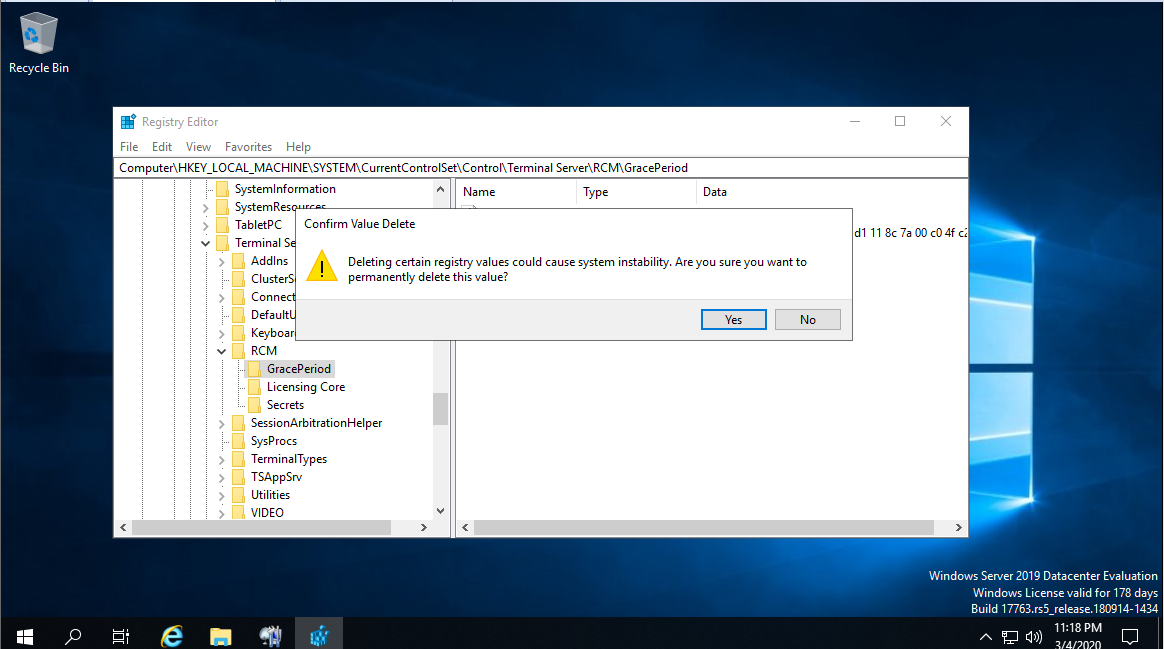1164x649 pixels.
Task: Cancel deletion with the No button
Action: click(808, 319)
